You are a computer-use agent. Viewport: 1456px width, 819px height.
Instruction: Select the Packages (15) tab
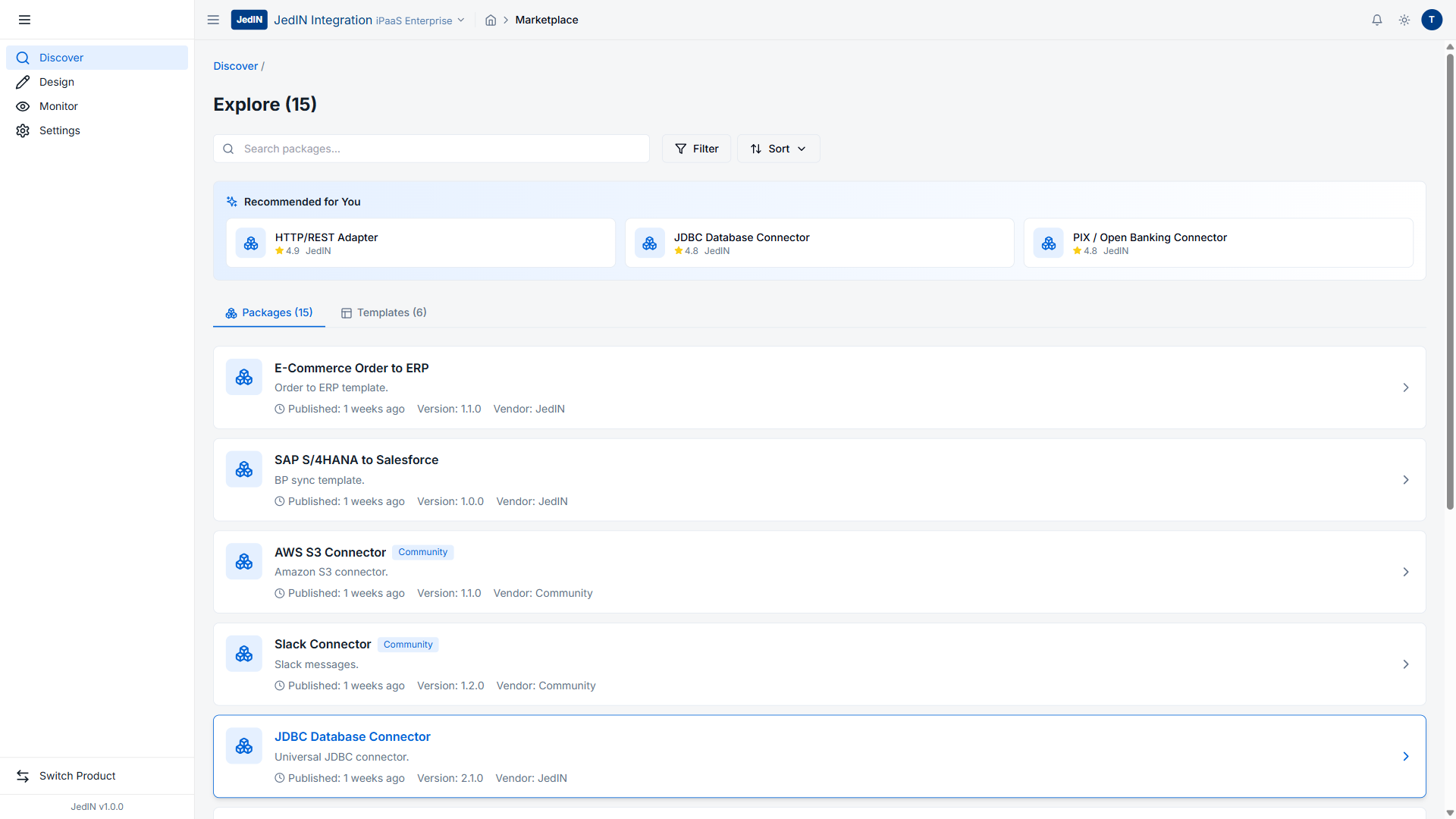269,312
